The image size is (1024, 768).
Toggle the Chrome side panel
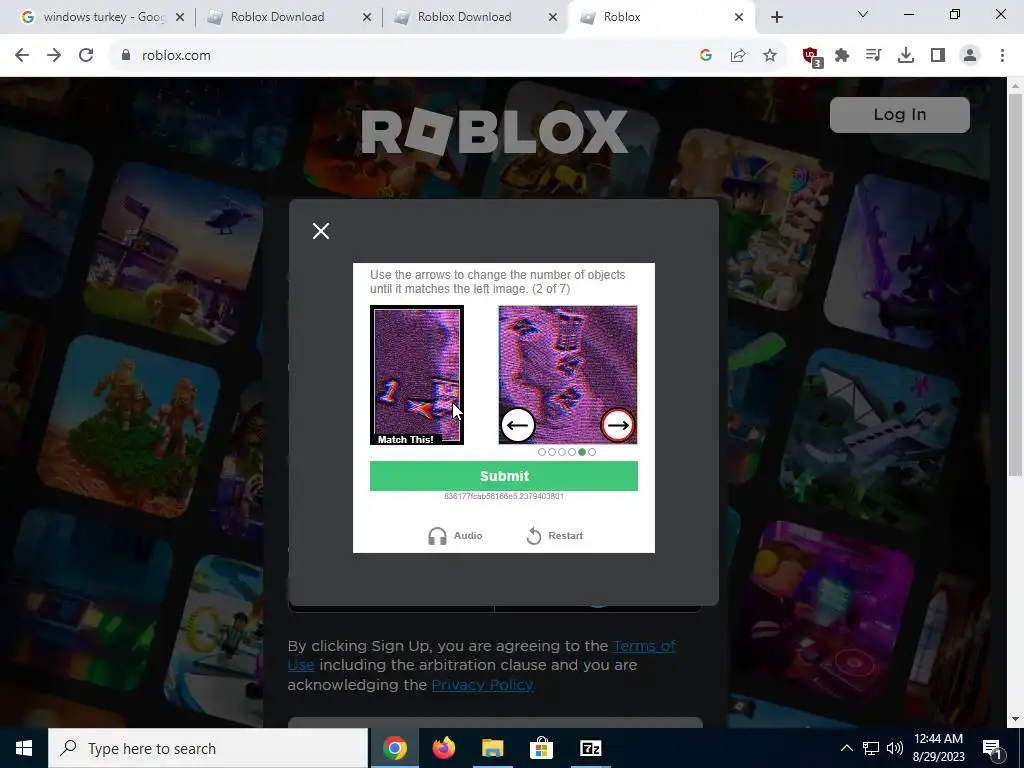click(x=938, y=56)
